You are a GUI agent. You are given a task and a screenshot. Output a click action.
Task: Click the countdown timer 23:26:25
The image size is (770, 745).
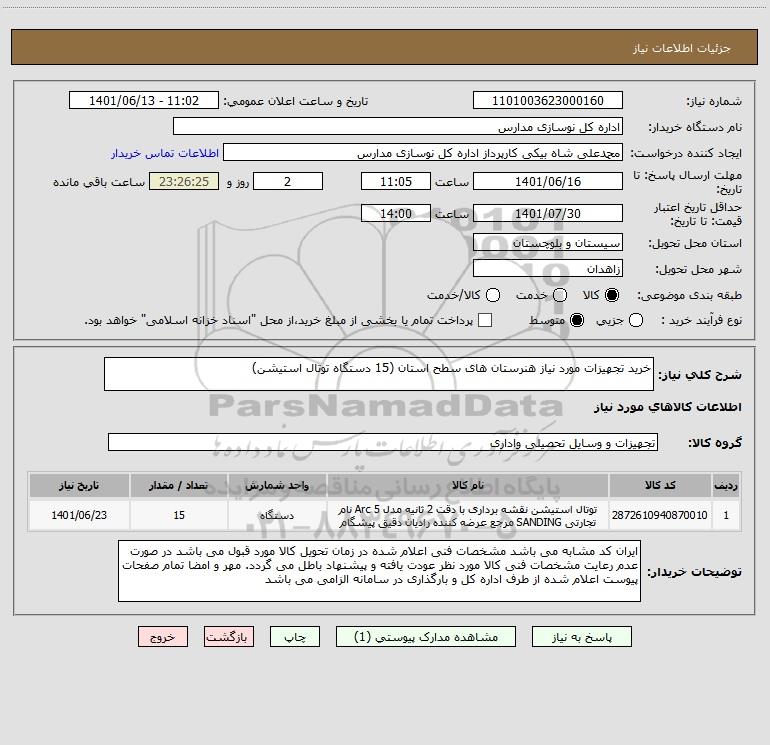[184, 181]
